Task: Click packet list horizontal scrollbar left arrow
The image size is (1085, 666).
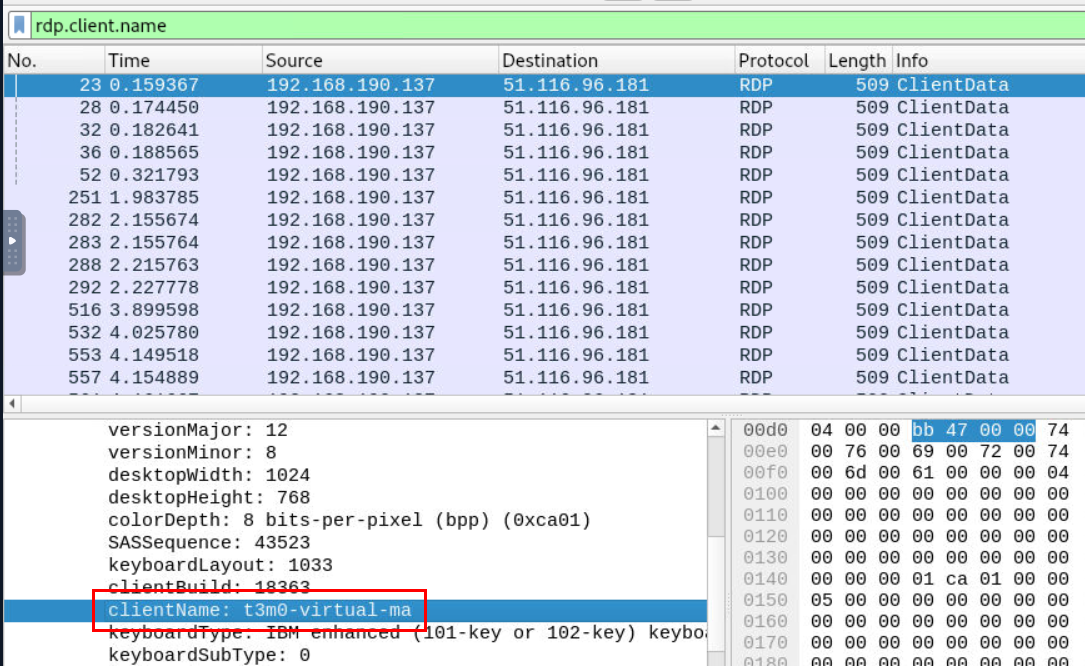Action: click(x=12, y=404)
